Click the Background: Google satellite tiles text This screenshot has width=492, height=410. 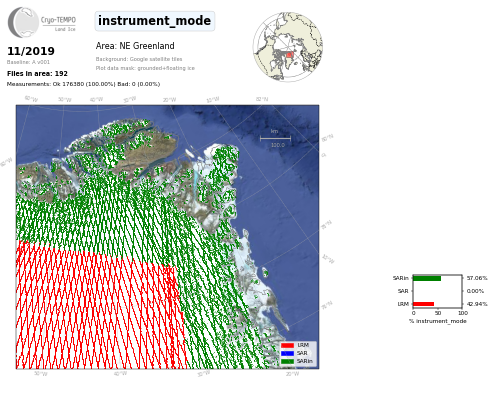139,59
